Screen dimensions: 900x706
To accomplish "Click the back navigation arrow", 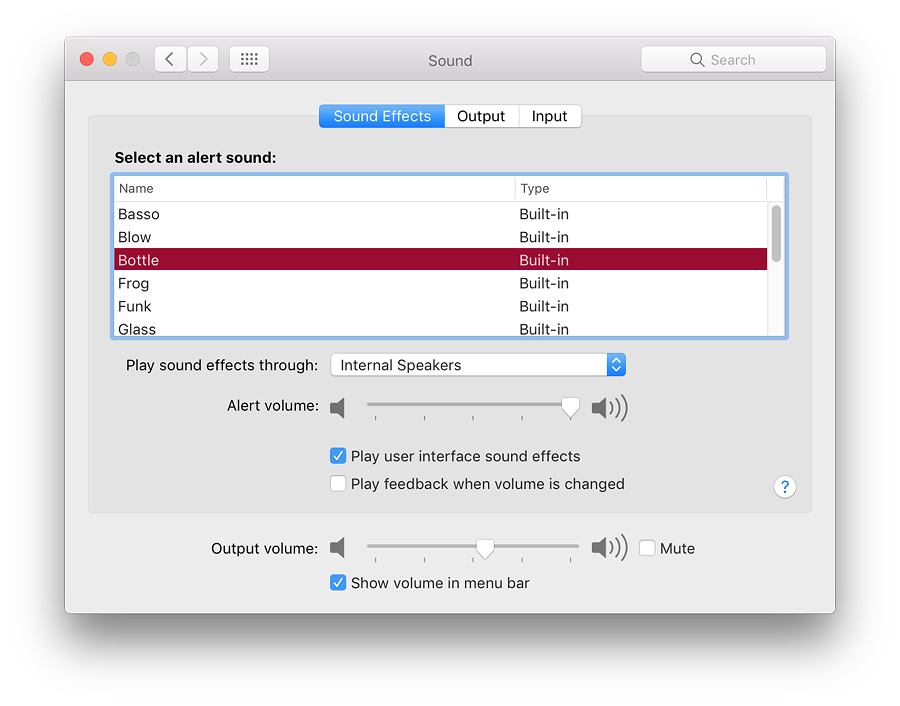I will (x=170, y=59).
